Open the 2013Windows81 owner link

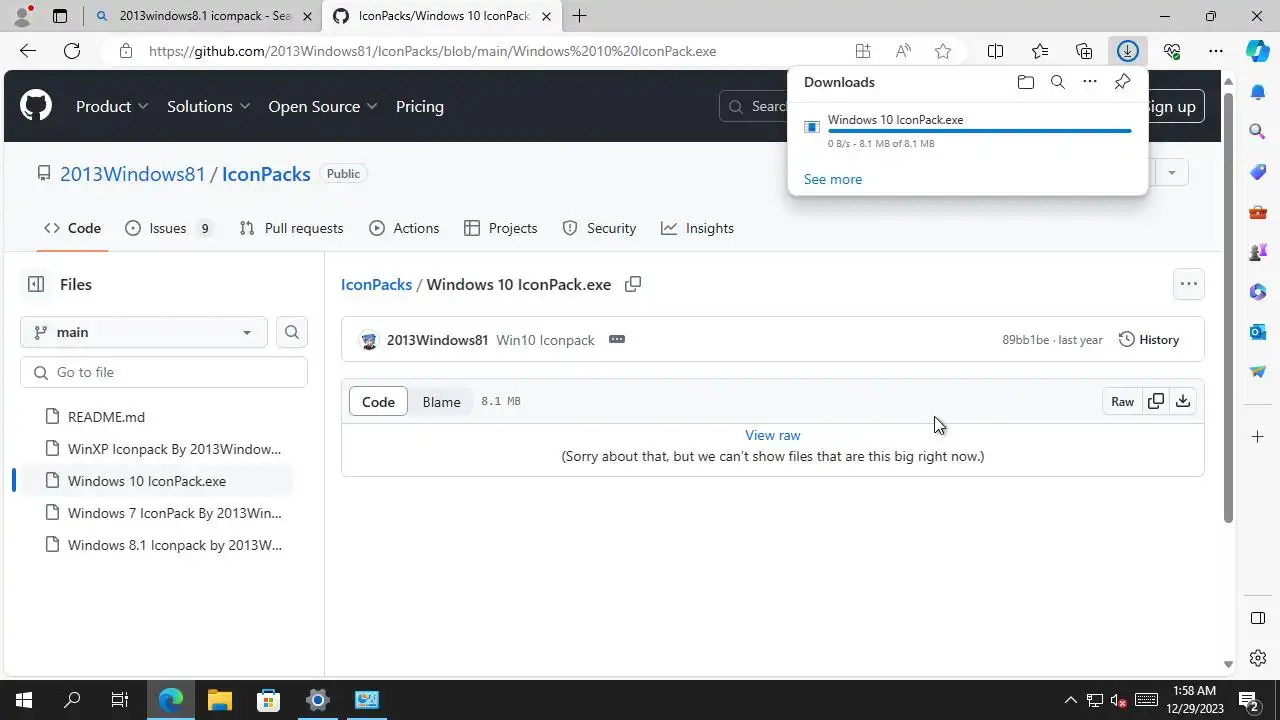[132, 174]
